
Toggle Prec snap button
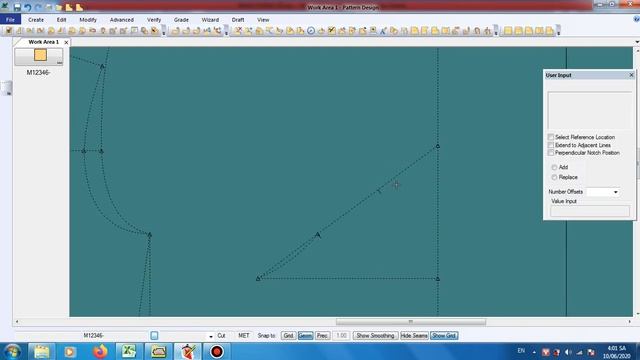coord(322,336)
